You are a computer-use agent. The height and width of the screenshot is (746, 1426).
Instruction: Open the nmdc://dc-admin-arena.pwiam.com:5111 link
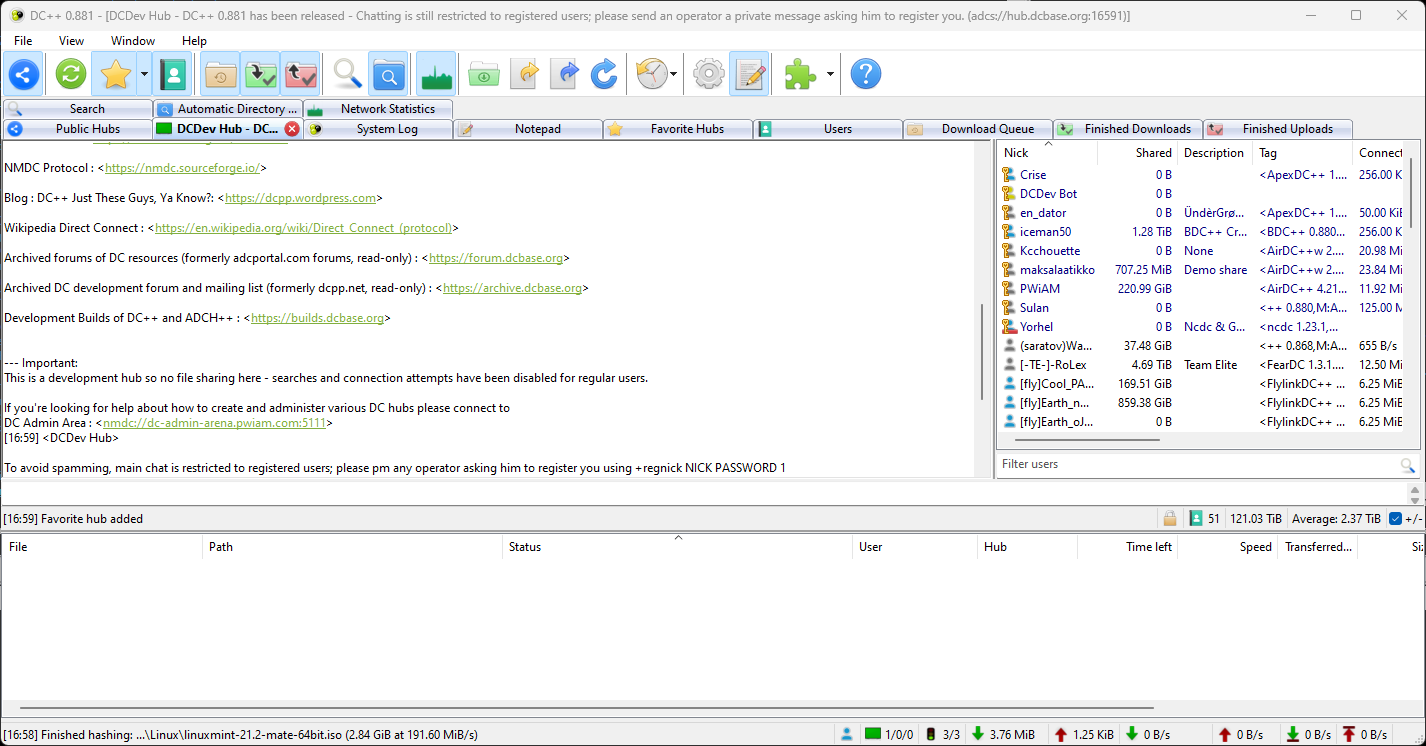[214, 423]
